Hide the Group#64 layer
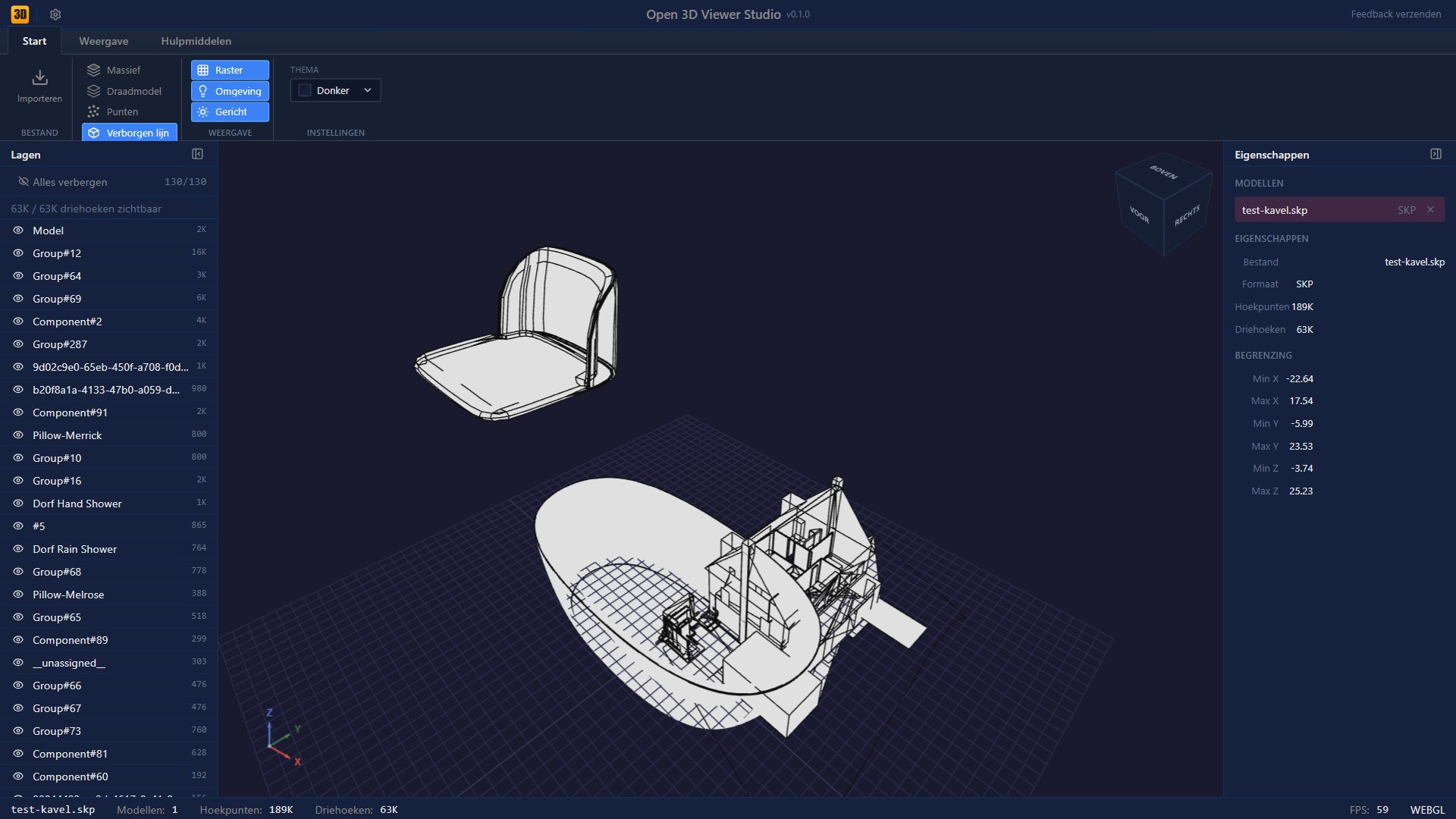 [x=18, y=276]
